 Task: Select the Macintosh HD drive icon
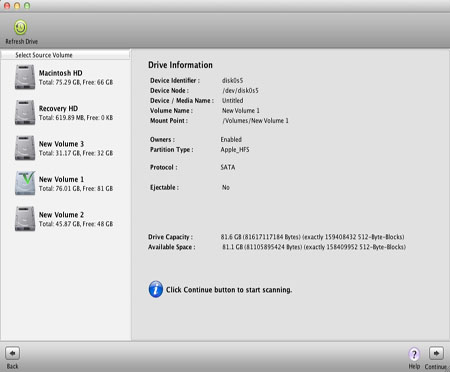point(25,77)
